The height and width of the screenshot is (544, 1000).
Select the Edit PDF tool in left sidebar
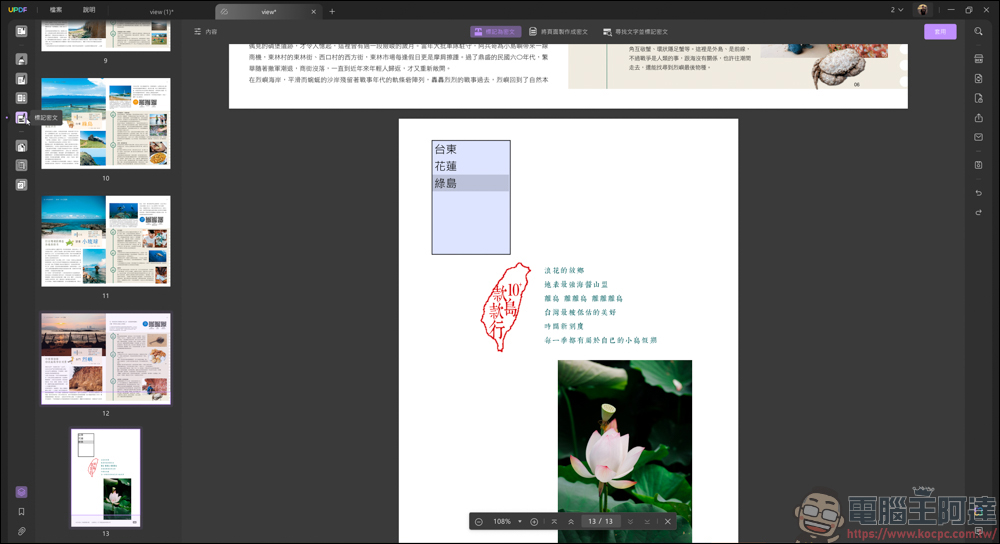tap(21, 79)
